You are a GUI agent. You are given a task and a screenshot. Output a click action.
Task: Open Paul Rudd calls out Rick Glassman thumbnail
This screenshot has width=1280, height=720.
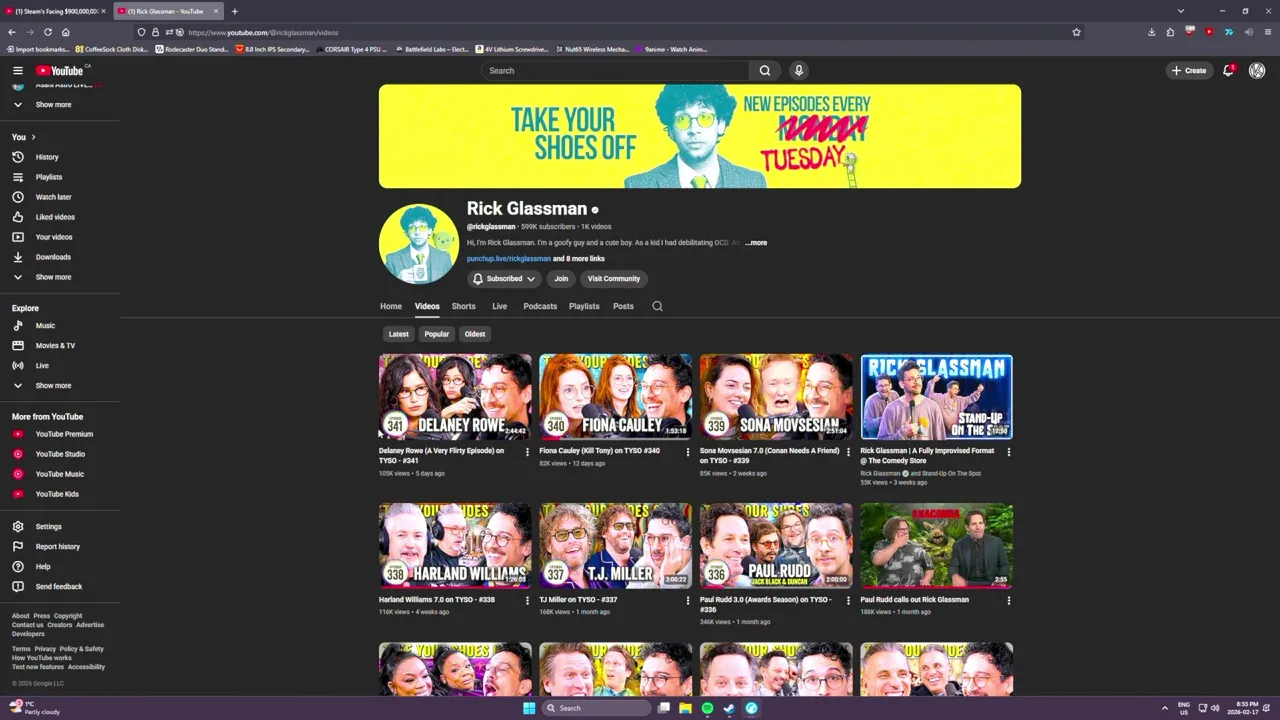(936, 545)
